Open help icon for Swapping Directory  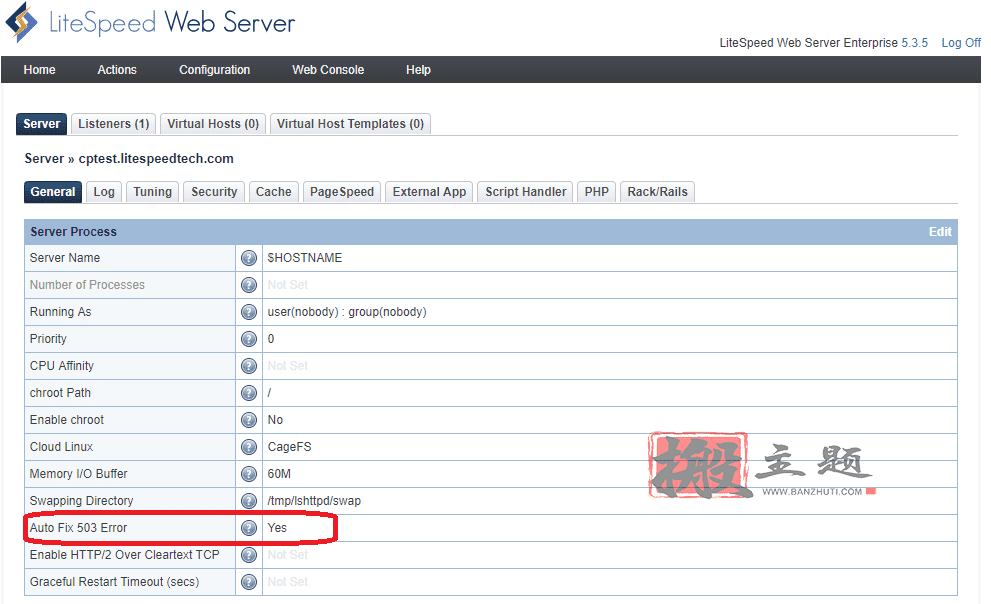pos(249,501)
